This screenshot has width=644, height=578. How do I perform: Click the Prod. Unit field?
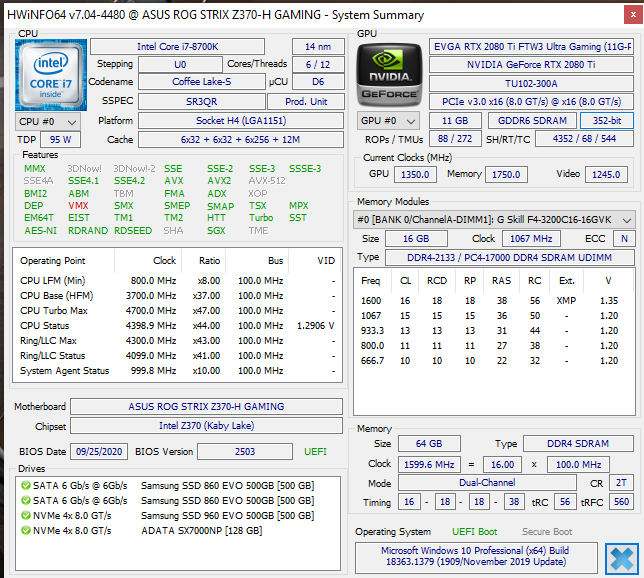(x=306, y=101)
